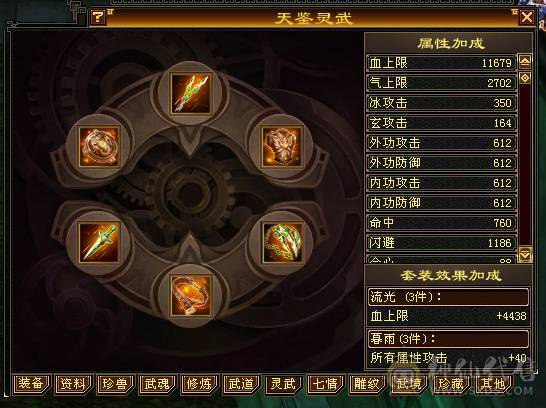Click the attribute list scrollbar thumb
This screenshot has height=408, width=546.
(x=525, y=78)
